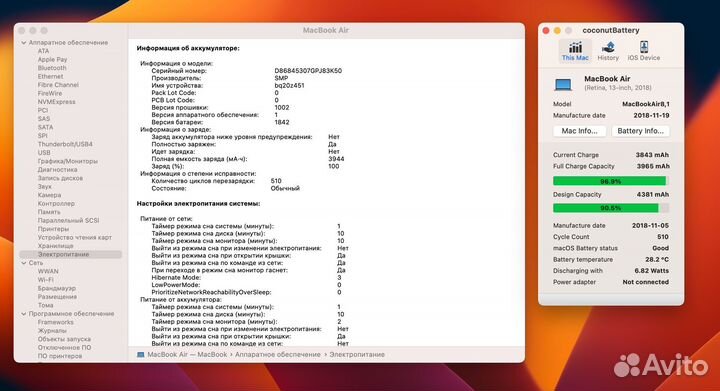720x391 pixels.
Task: Click the Состояние value Обычный
Action: point(285,189)
